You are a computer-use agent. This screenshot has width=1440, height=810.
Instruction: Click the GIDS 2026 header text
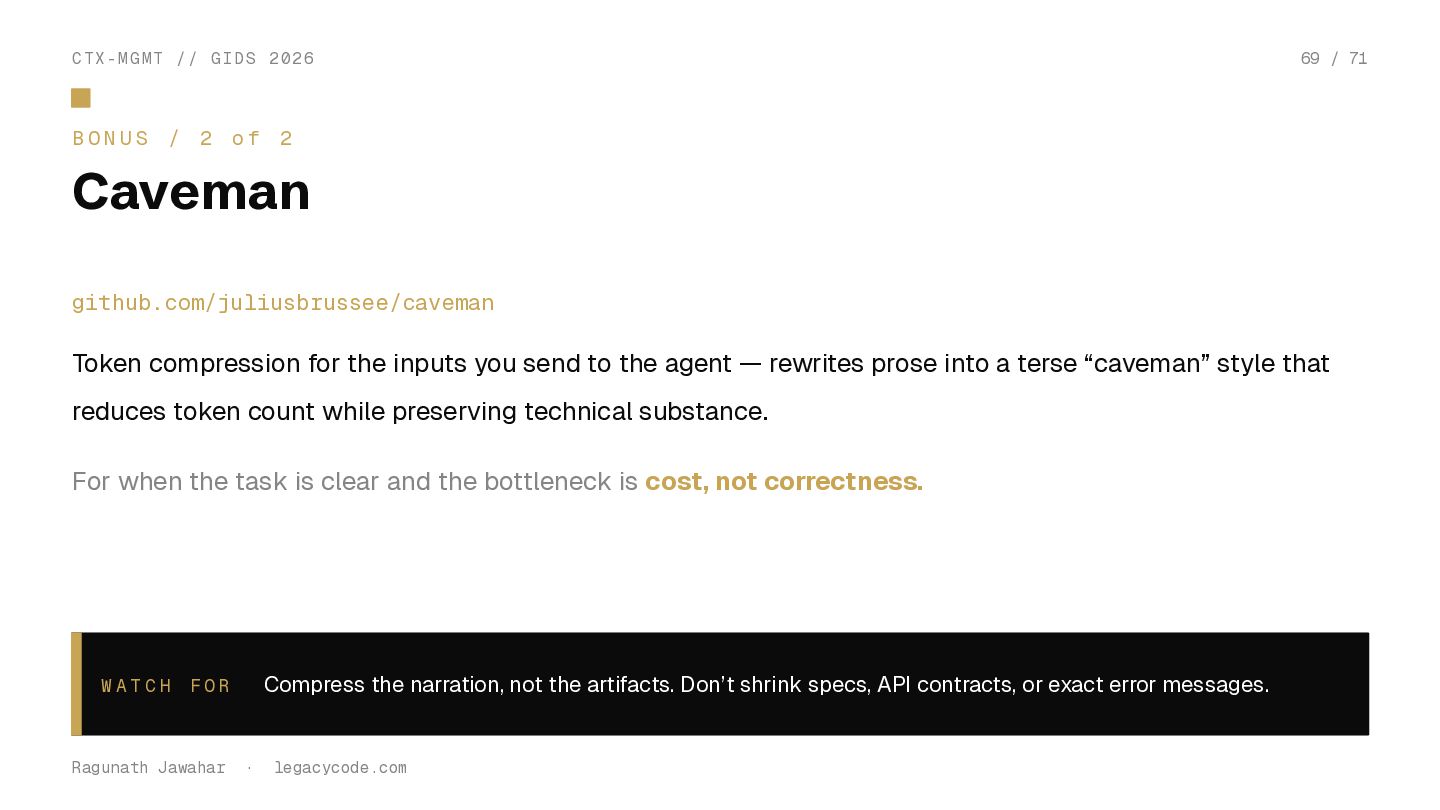262,59
